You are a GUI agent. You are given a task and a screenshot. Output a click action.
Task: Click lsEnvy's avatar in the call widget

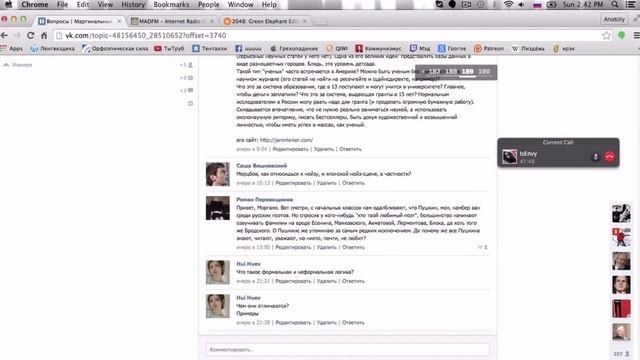[x=509, y=157]
